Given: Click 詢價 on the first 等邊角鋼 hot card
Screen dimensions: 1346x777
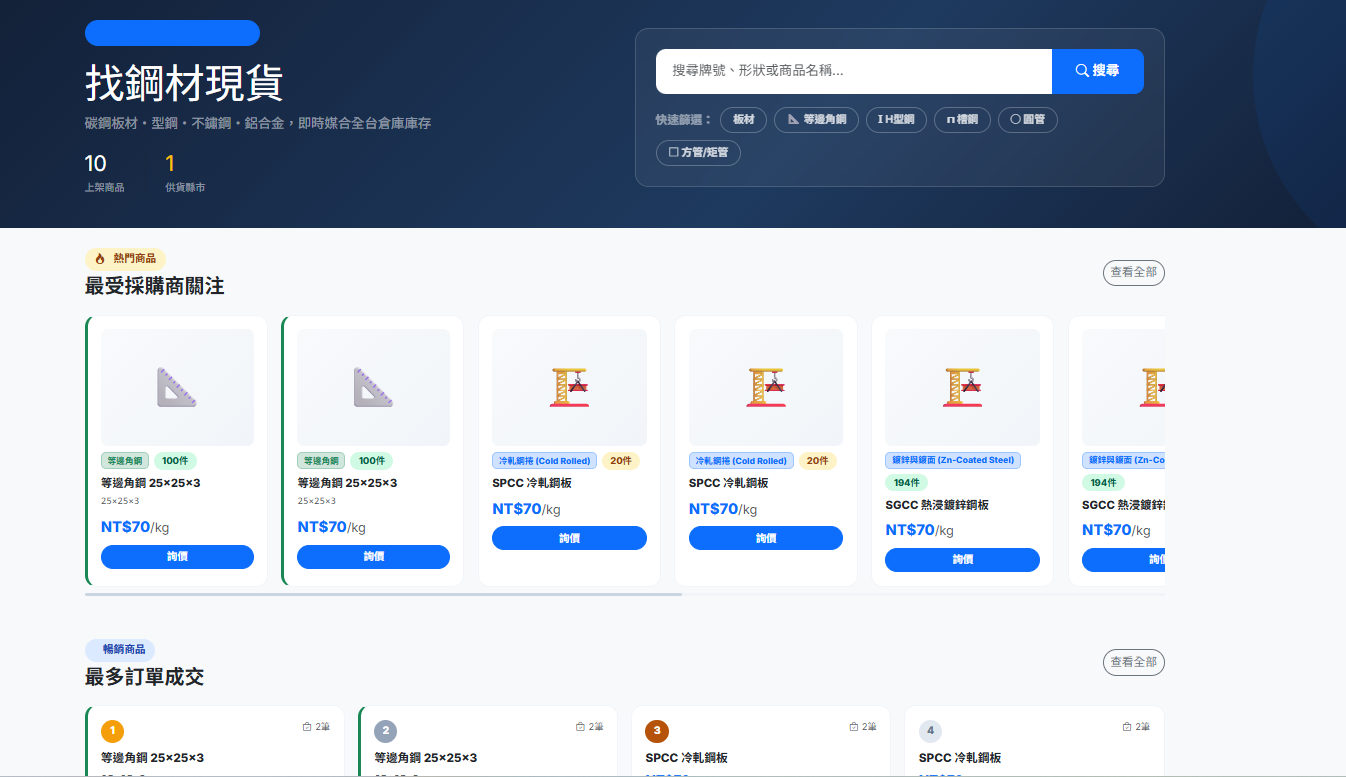Looking at the screenshot, I should click(177, 557).
